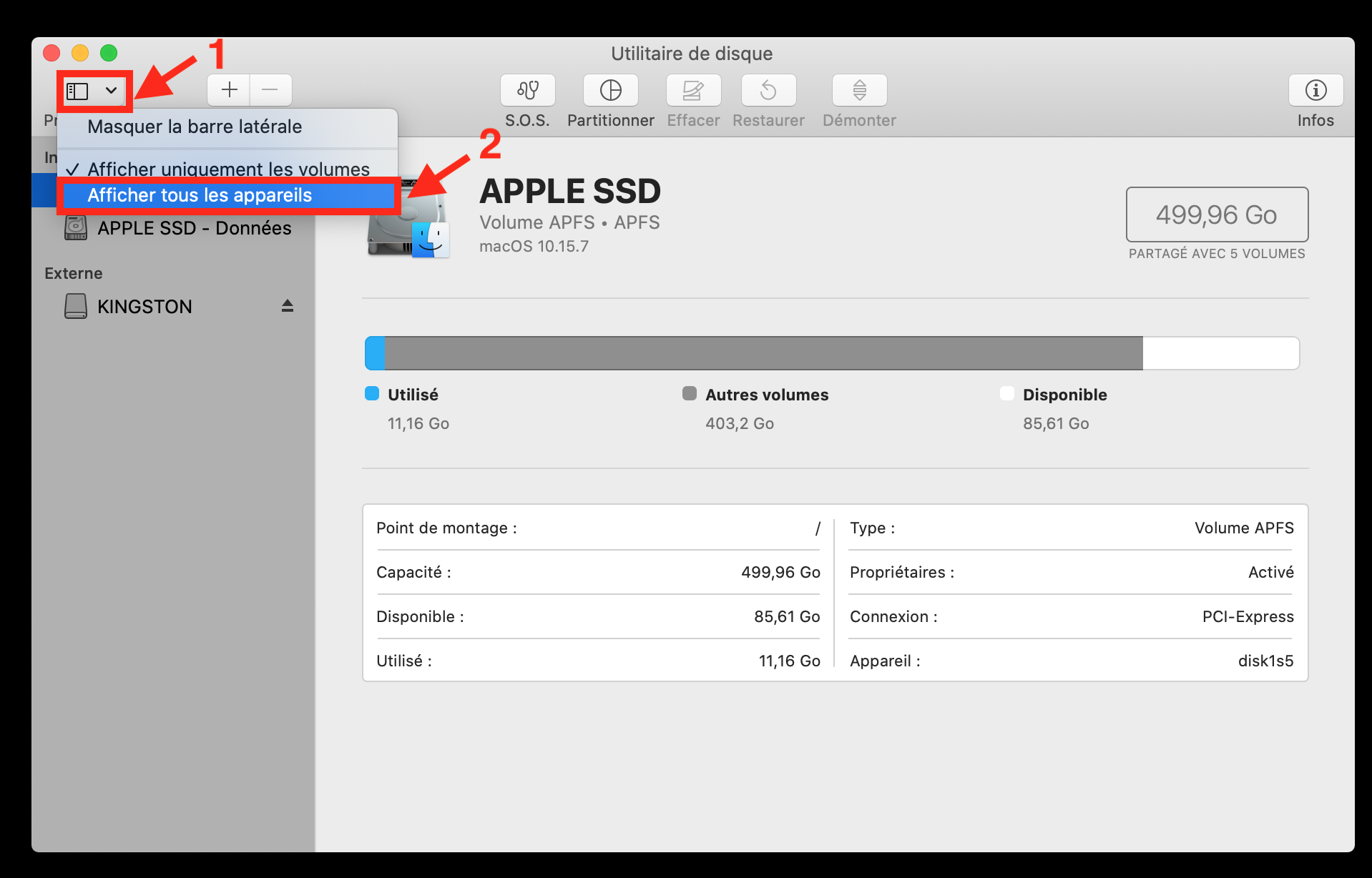Image resolution: width=1372 pixels, height=878 pixels.
Task: Open the Infos information panel
Action: click(1316, 90)
